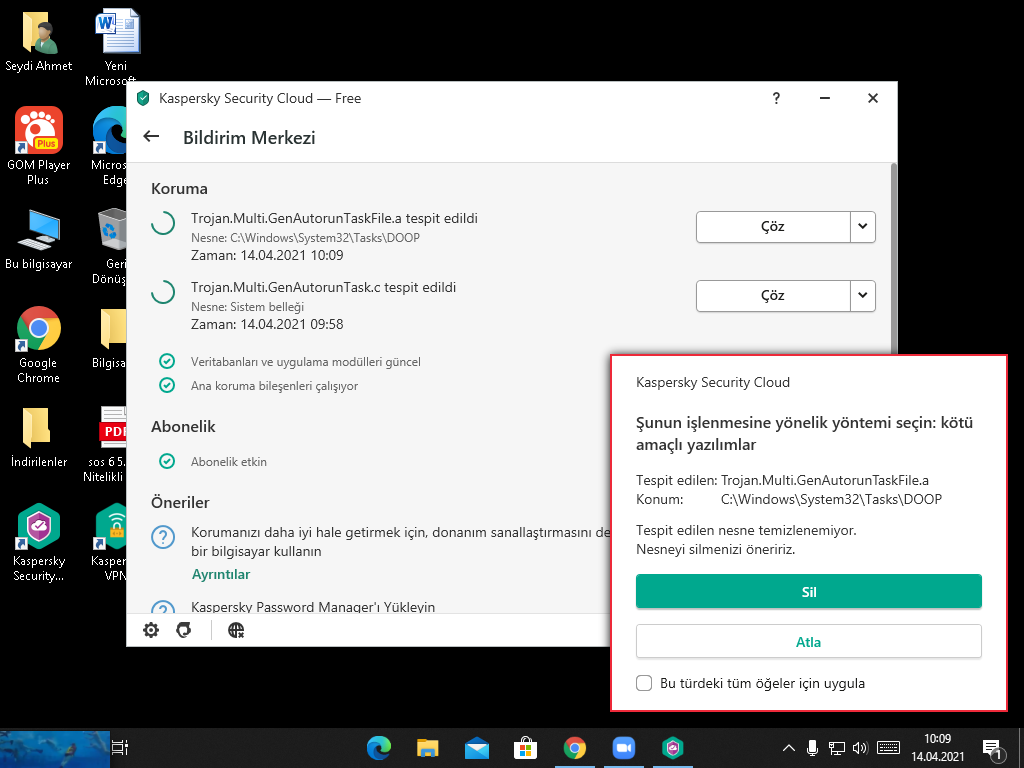Click Çöz button for GenAutorunTaskFile.a threat
The width and height of the screenshot is (1024, 768).
[773, 227]
